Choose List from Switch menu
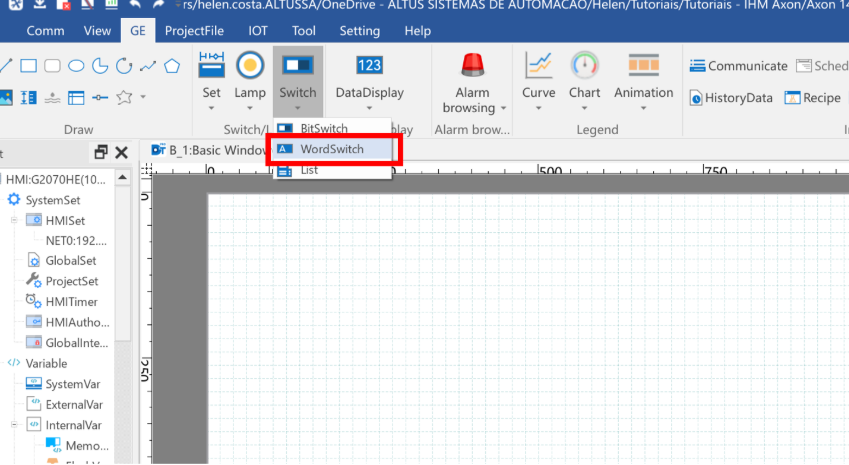Screen dimensions: 849x465 332,170
